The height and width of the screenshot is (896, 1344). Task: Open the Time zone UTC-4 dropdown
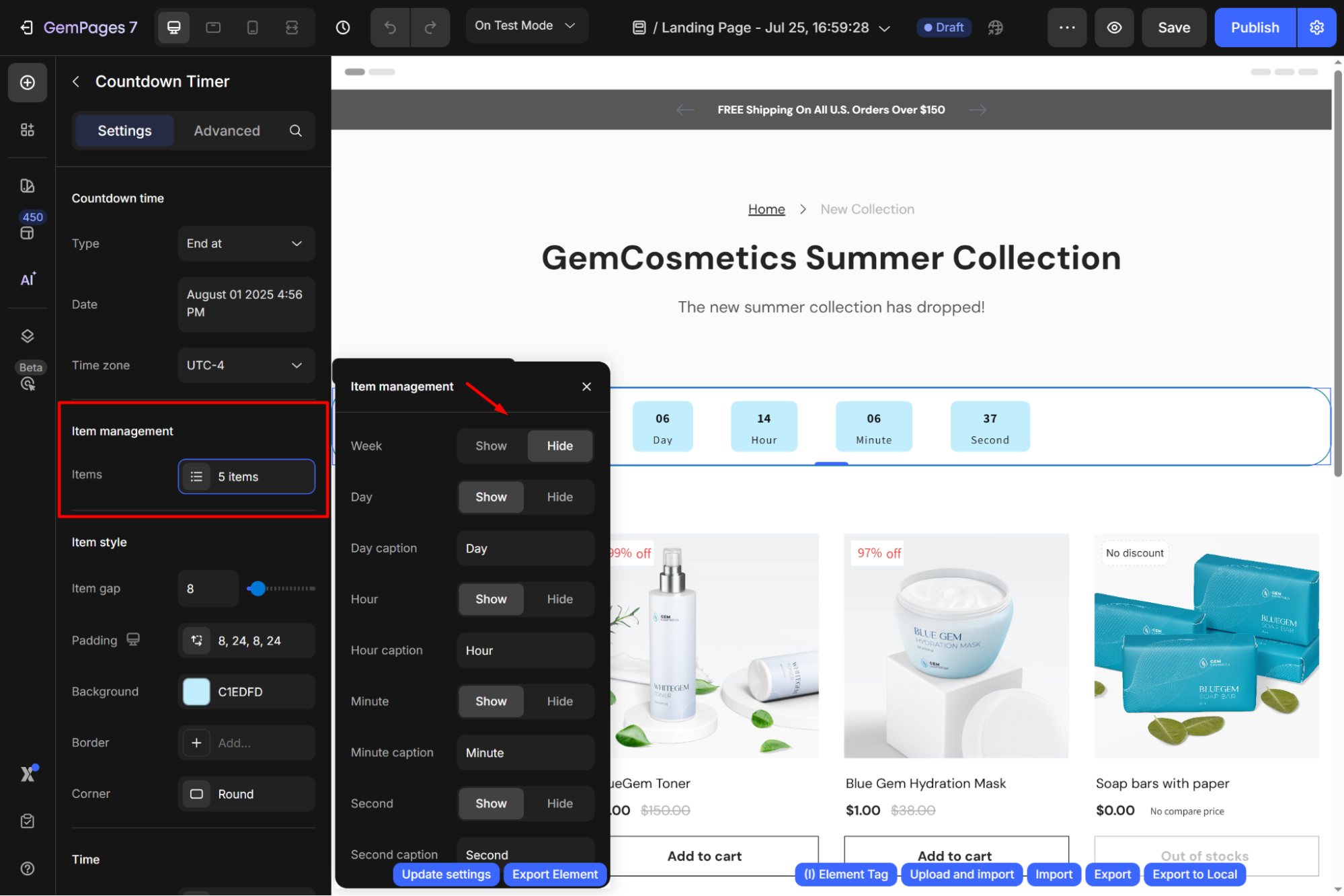246,365
